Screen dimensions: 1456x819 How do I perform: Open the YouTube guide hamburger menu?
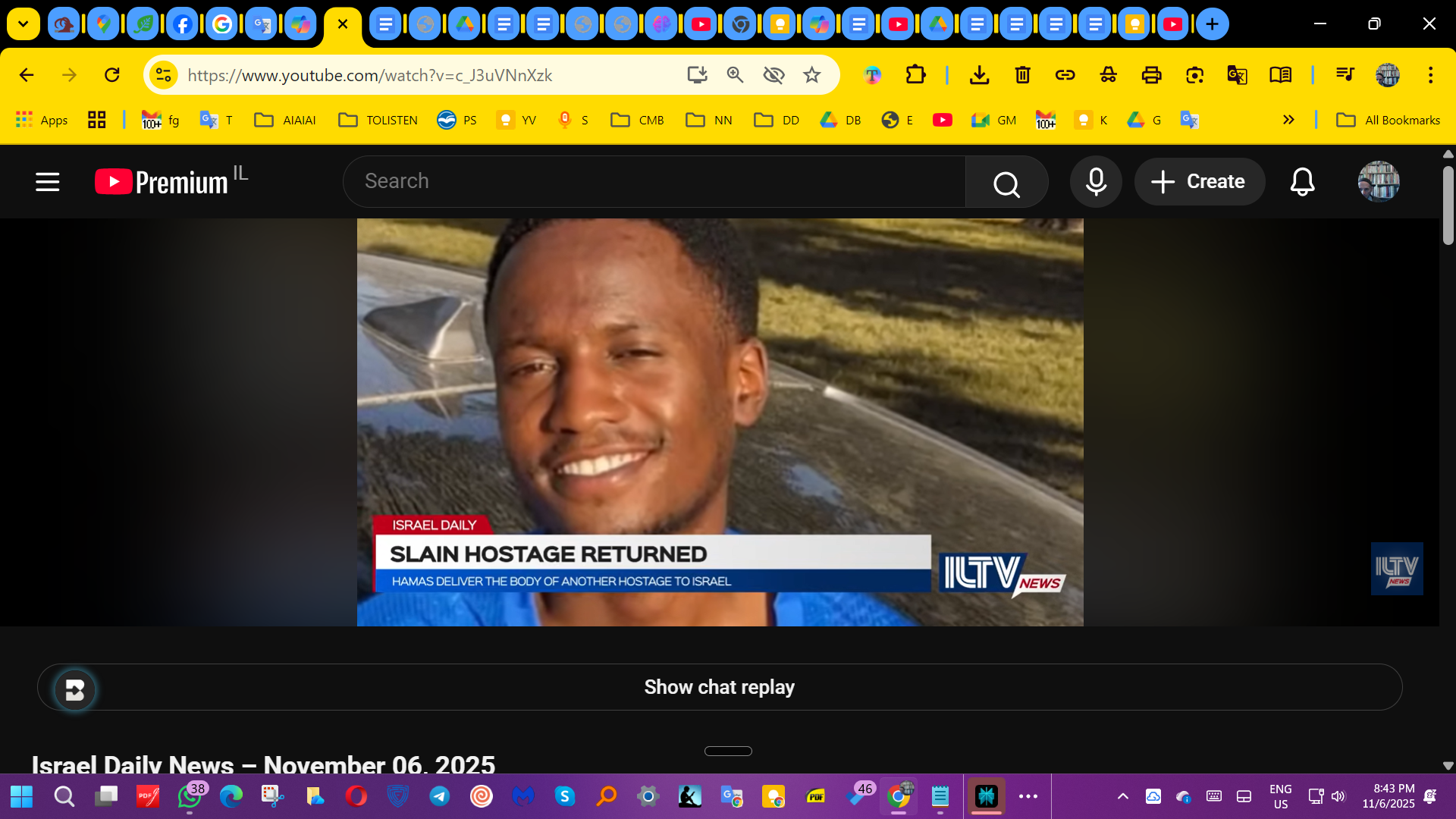(47, 182)
